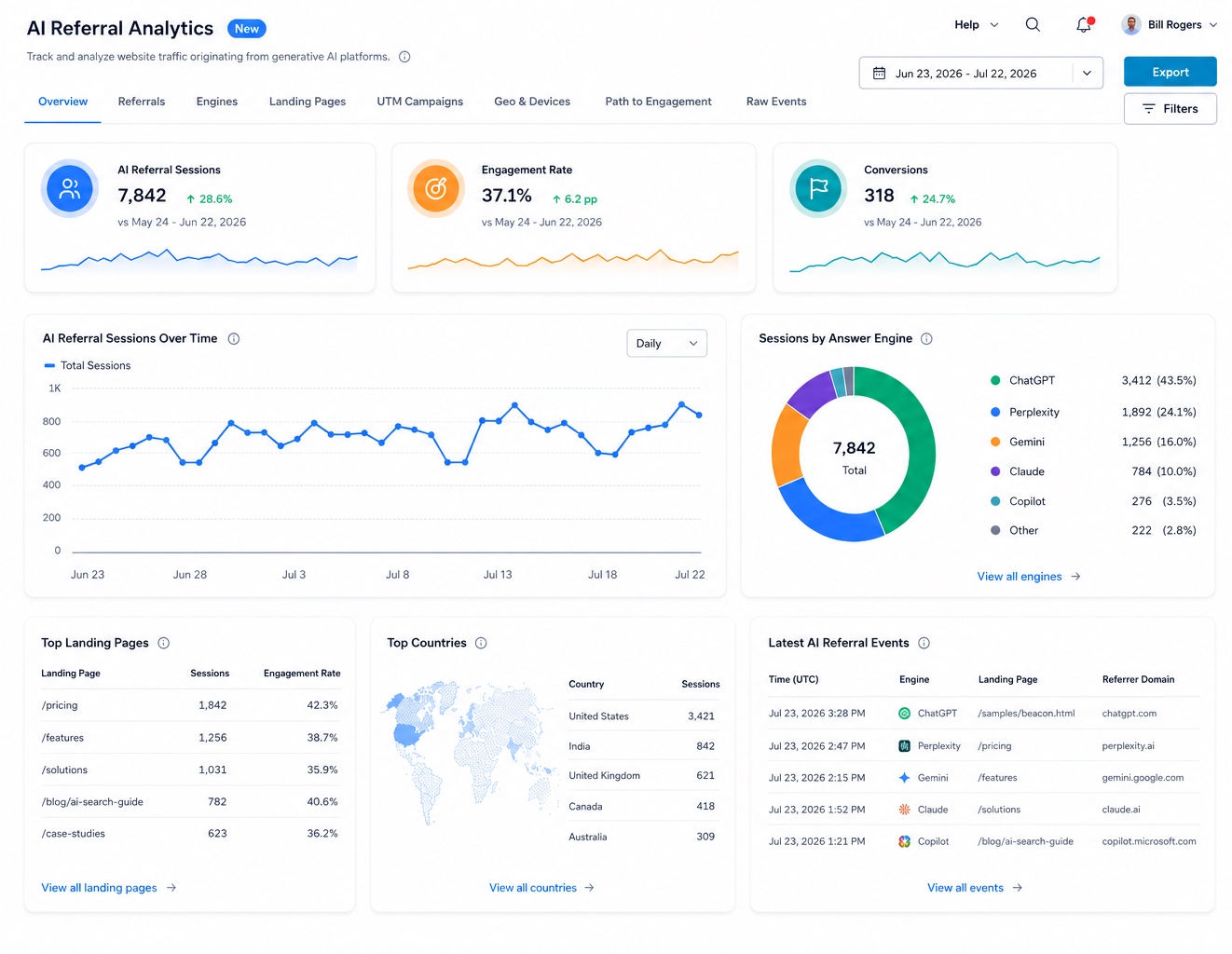This screenshot has width=1232, height=954.
Task: Click the Export button
Action: click(x=1170, y=73)
